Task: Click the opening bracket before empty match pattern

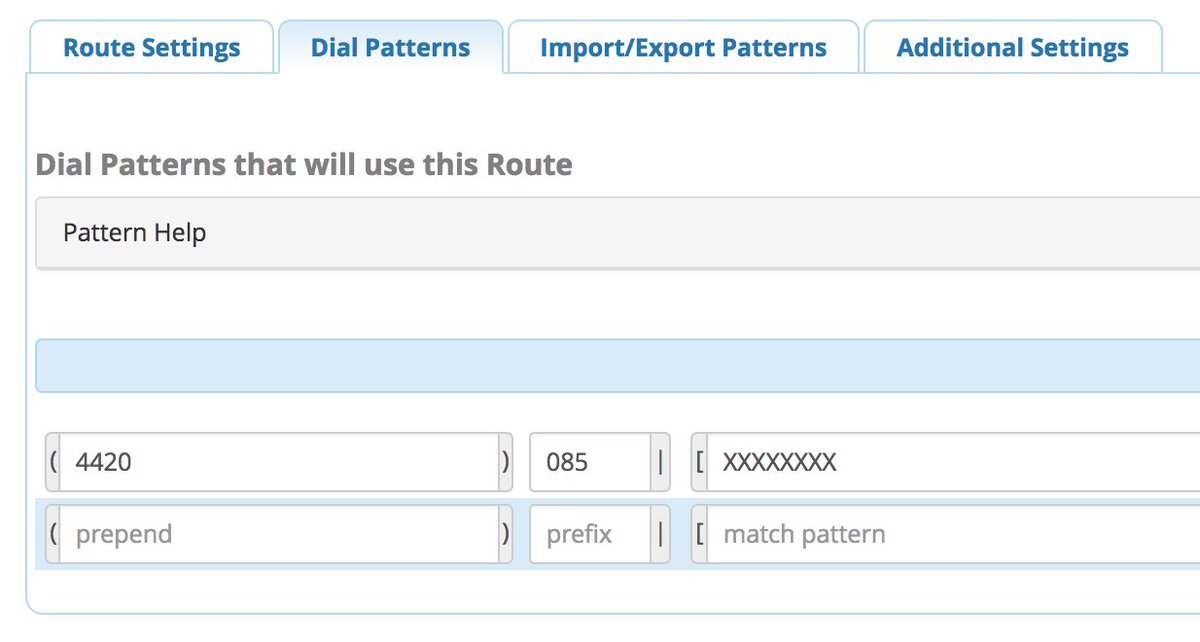Action: (x=699, y=534)
